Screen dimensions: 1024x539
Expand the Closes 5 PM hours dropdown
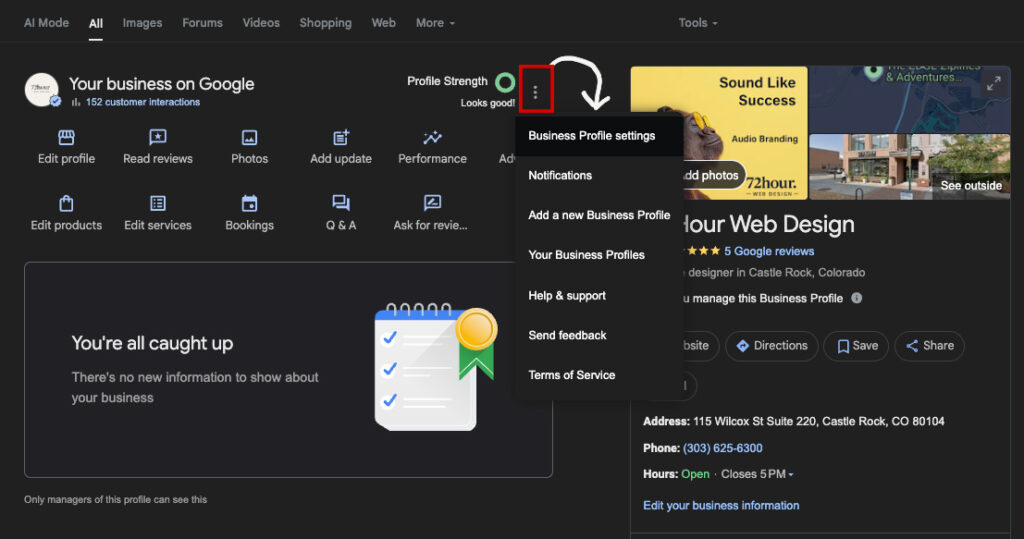[757, 474]
